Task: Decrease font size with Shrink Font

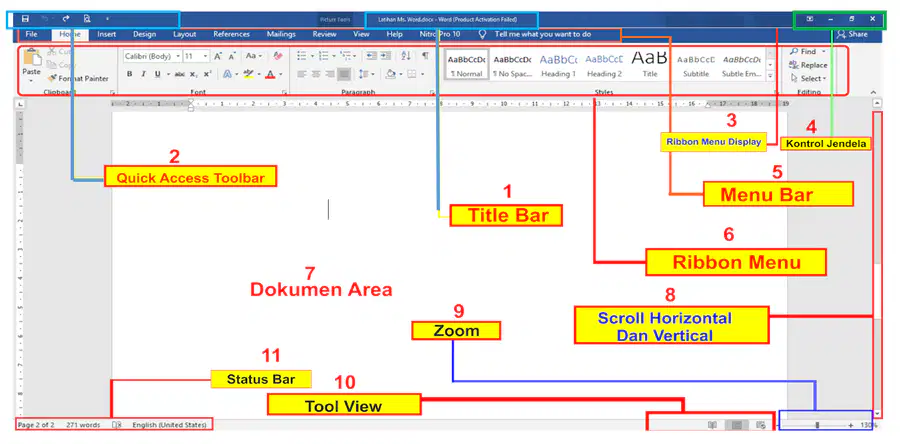Action: (232, 56)
